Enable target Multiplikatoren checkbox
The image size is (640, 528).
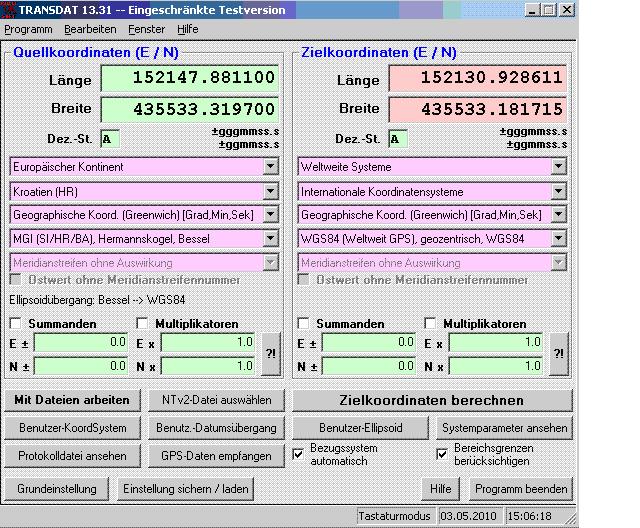tap(431, 324)
